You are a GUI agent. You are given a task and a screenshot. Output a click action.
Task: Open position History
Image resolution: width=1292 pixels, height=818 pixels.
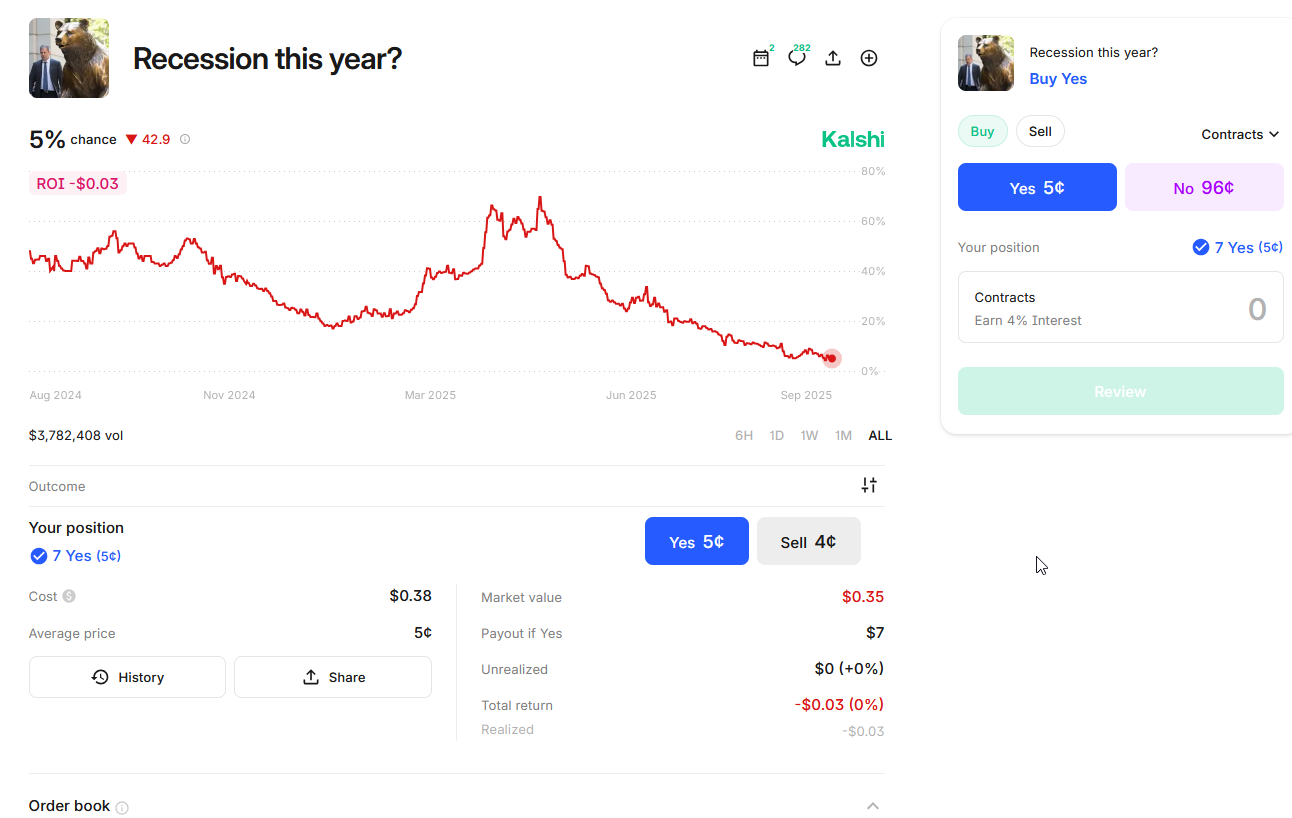(127, 677)
